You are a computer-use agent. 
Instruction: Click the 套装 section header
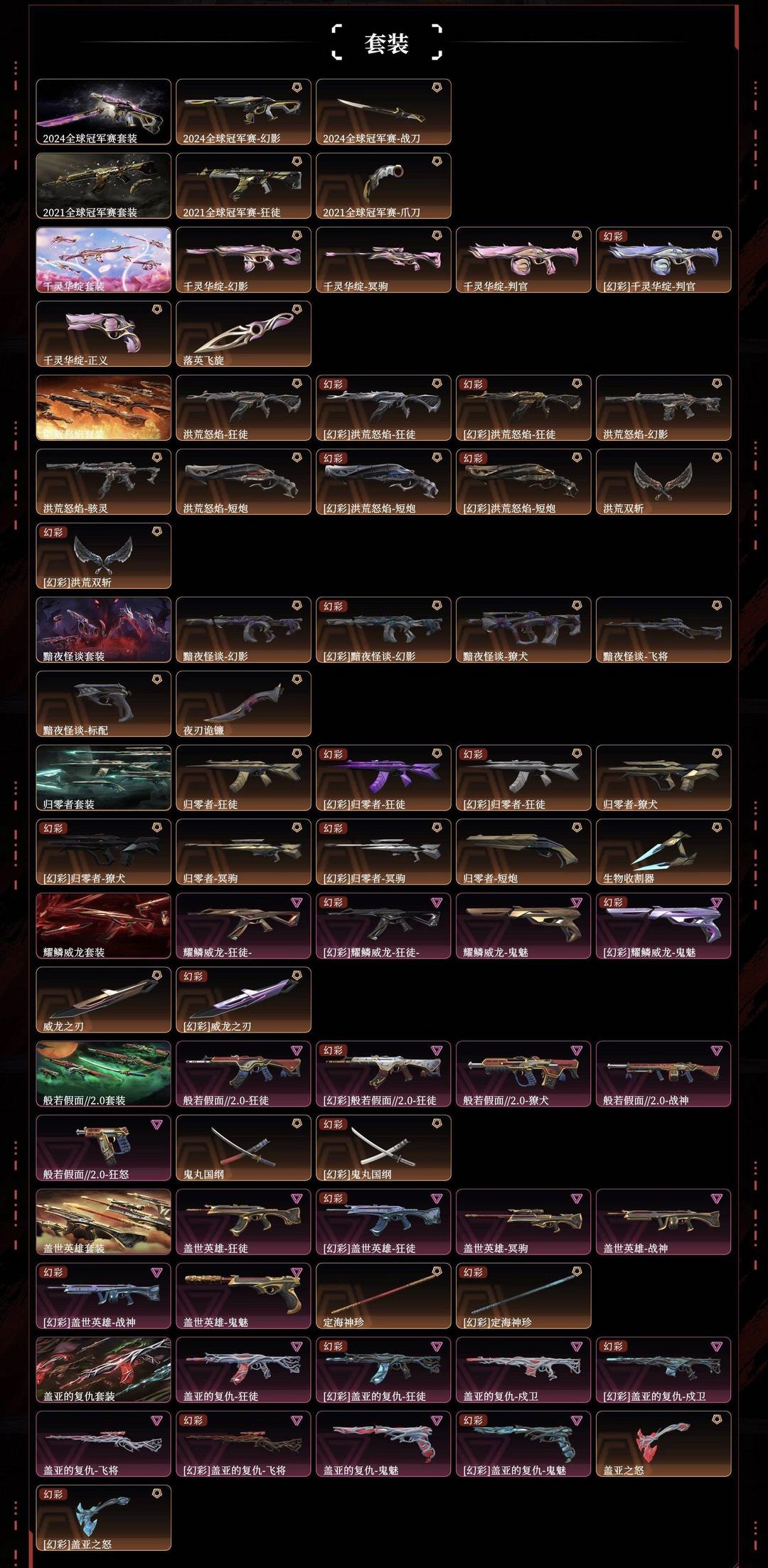click(x=386, y=43)
